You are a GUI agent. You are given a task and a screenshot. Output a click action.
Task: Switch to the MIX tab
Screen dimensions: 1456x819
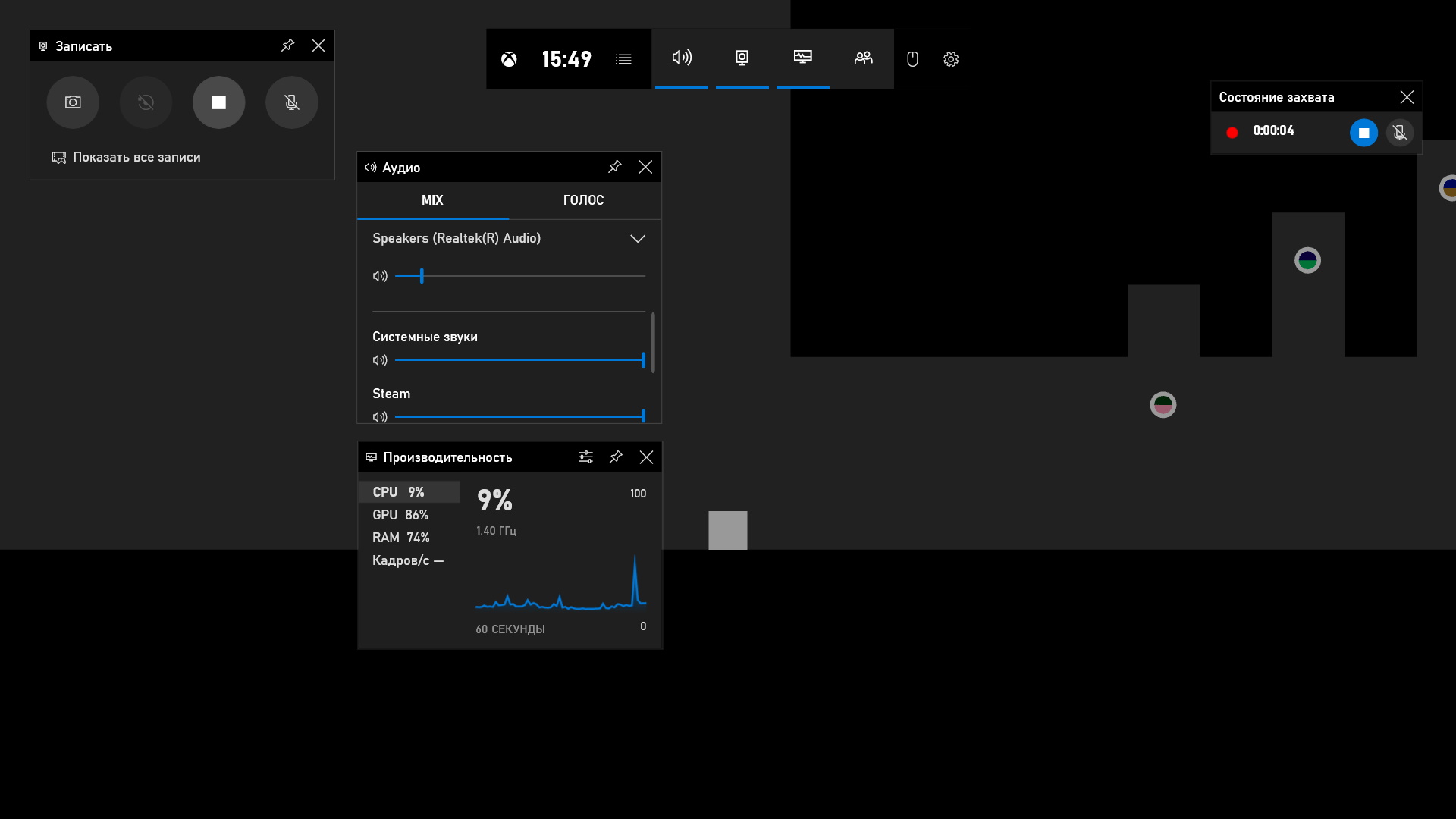point(432,200)
